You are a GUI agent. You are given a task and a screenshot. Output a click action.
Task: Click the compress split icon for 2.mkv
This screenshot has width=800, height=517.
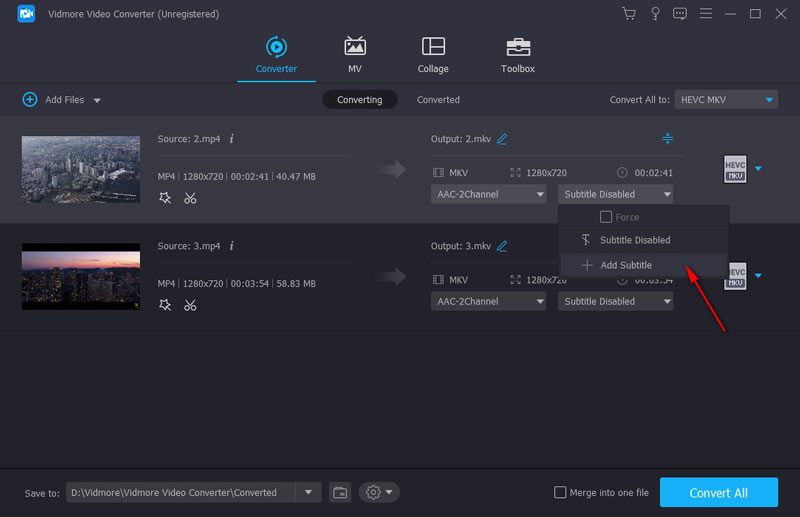click(x=667, y=138)
